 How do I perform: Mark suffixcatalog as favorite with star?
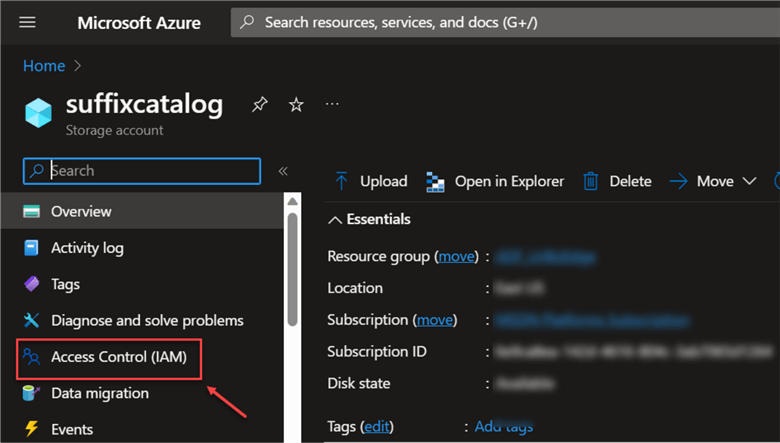296,104
